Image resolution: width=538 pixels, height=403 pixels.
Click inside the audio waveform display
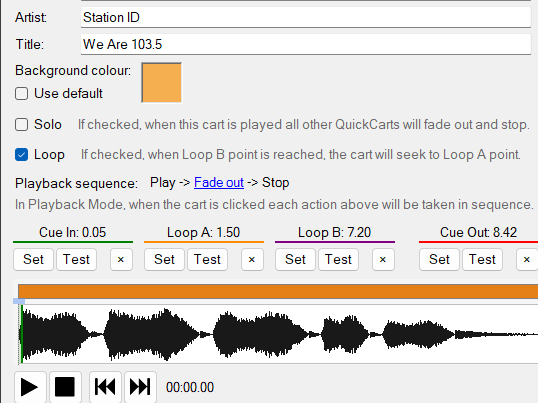278,334
